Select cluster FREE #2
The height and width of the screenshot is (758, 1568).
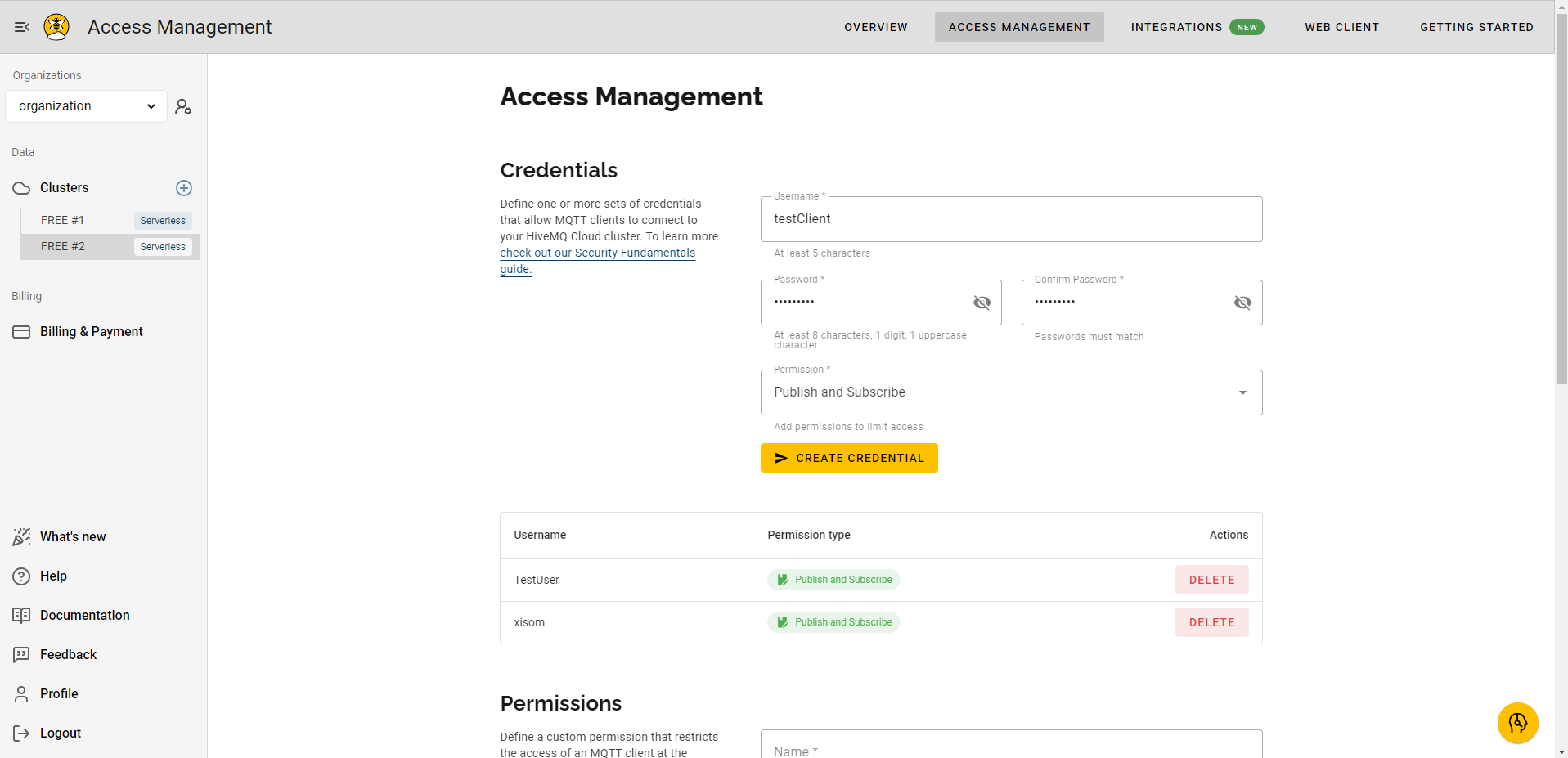pos(110,247)
